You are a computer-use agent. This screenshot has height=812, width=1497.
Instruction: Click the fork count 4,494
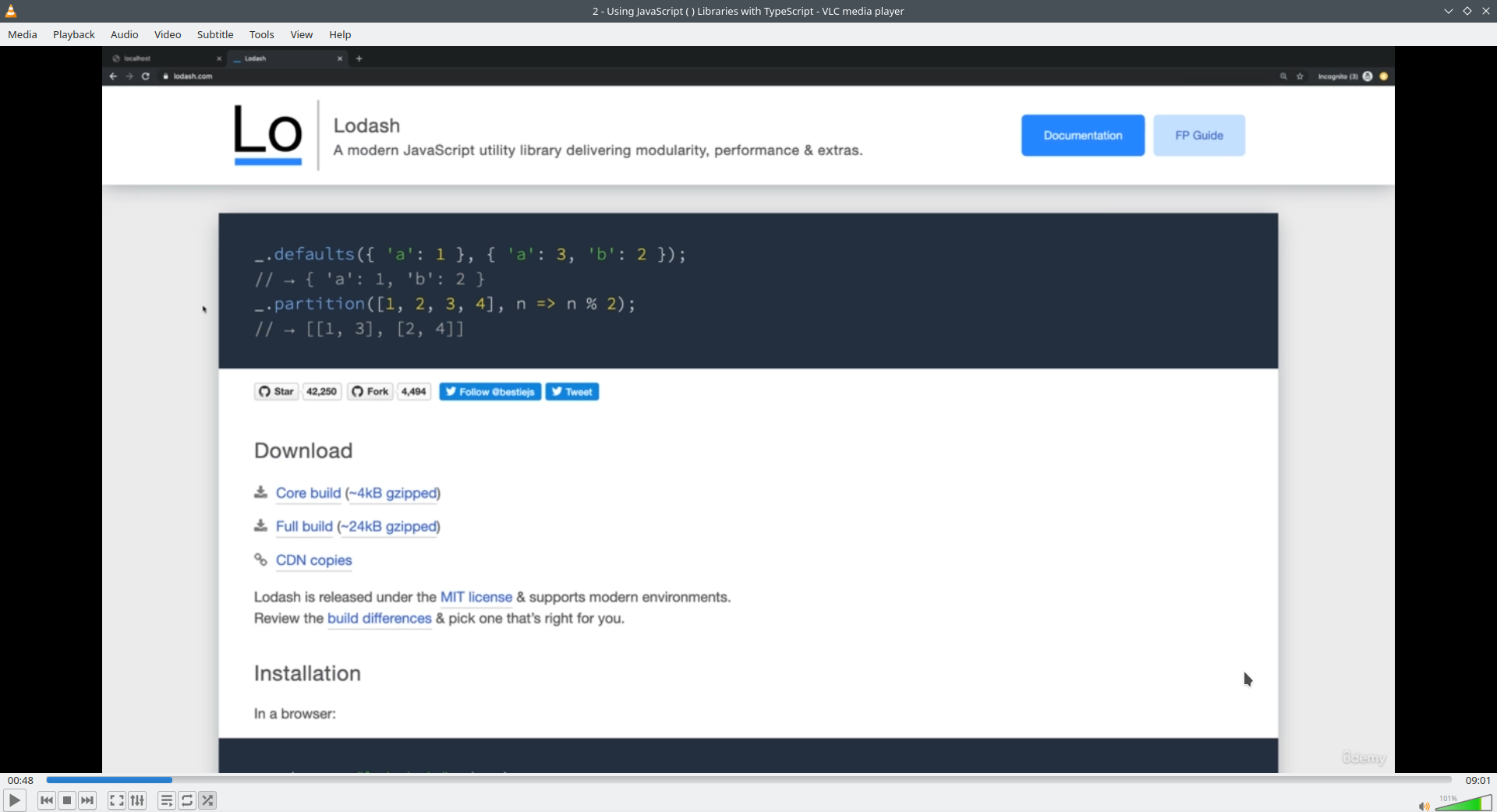tap(414, 392)
